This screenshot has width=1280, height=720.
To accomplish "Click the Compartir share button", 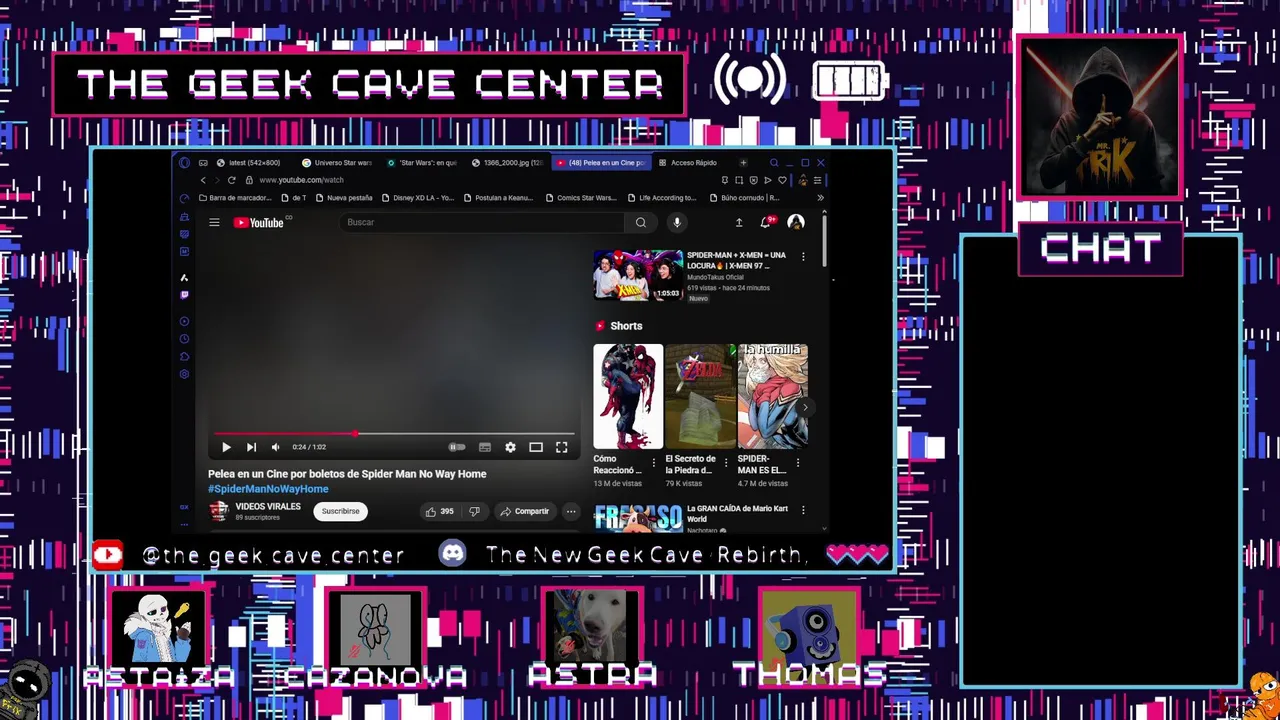I will [525, 511].
